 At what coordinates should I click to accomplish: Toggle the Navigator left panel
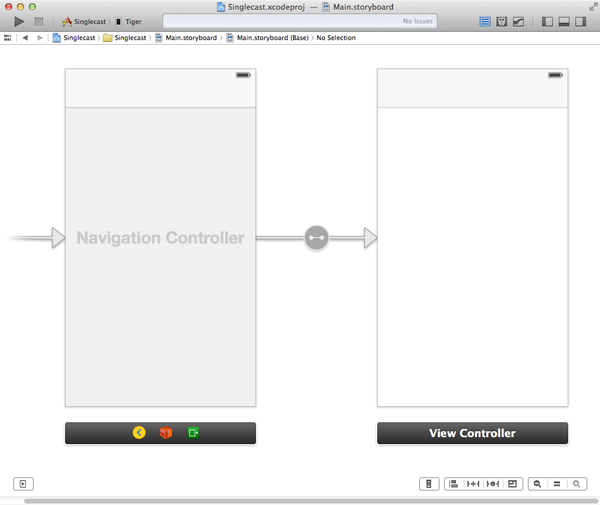pos(547,22)
